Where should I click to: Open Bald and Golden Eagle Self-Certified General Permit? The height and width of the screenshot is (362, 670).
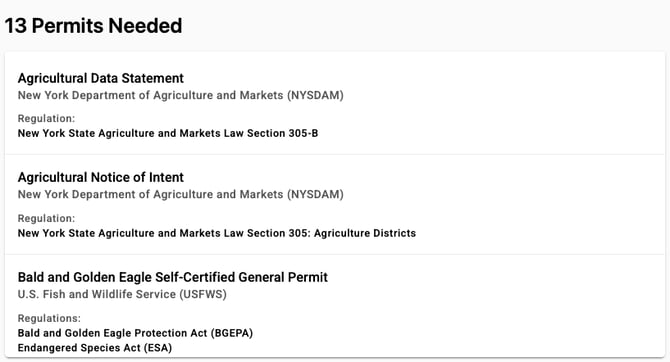pyautogui.click(x=173, y=277)
